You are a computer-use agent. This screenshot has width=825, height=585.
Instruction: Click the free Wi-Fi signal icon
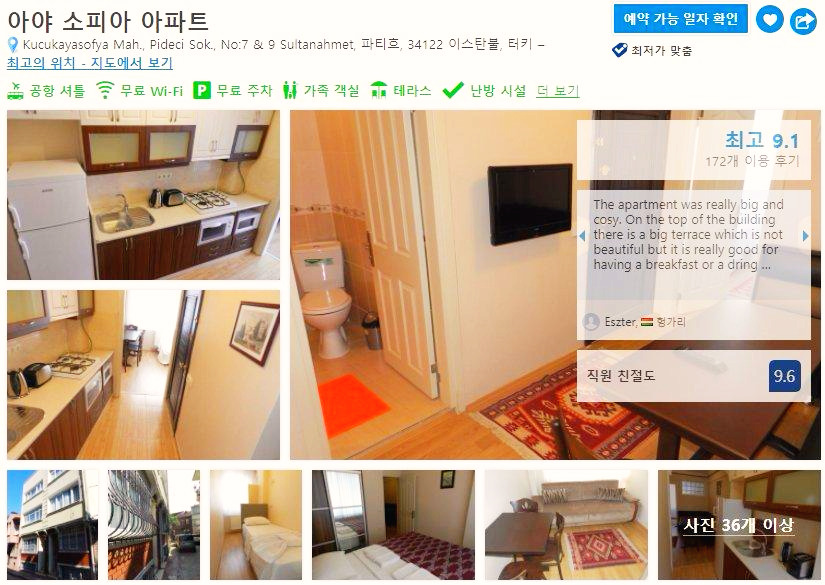point(105,90)
